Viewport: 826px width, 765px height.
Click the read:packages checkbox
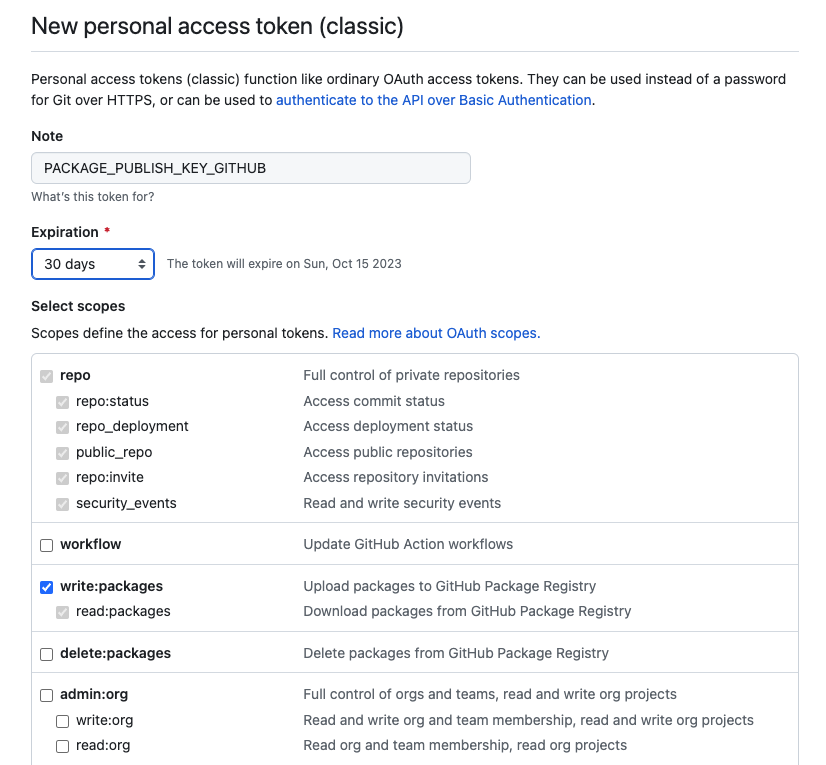62,612
